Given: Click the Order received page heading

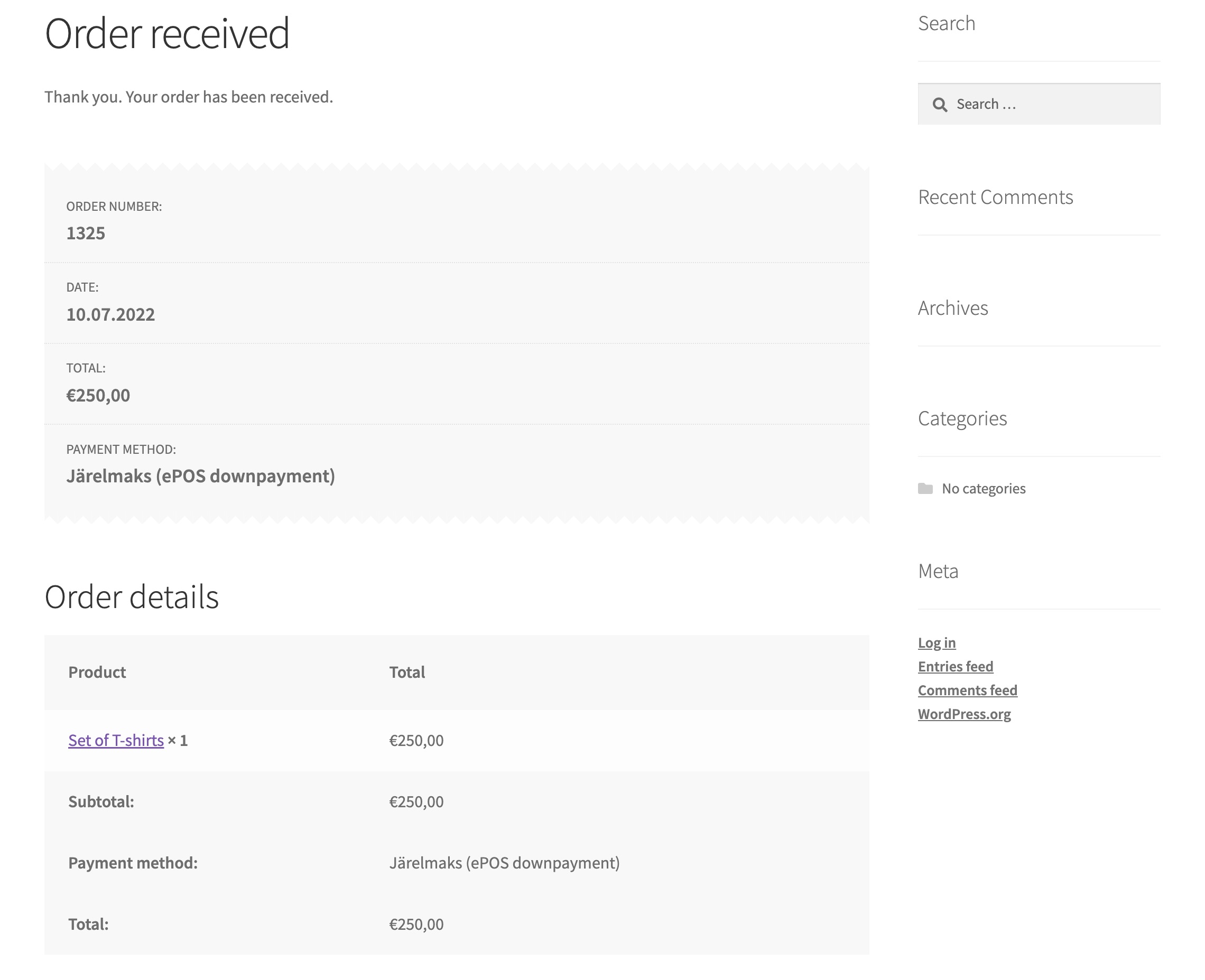Looking at the screenshot, I should (166, 34).
